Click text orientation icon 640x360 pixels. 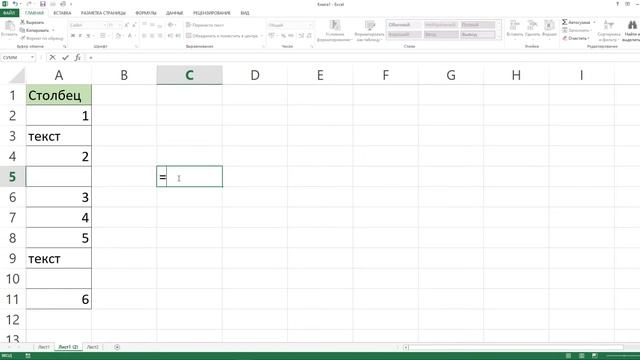pyautogui.click(x=171, y=25)
